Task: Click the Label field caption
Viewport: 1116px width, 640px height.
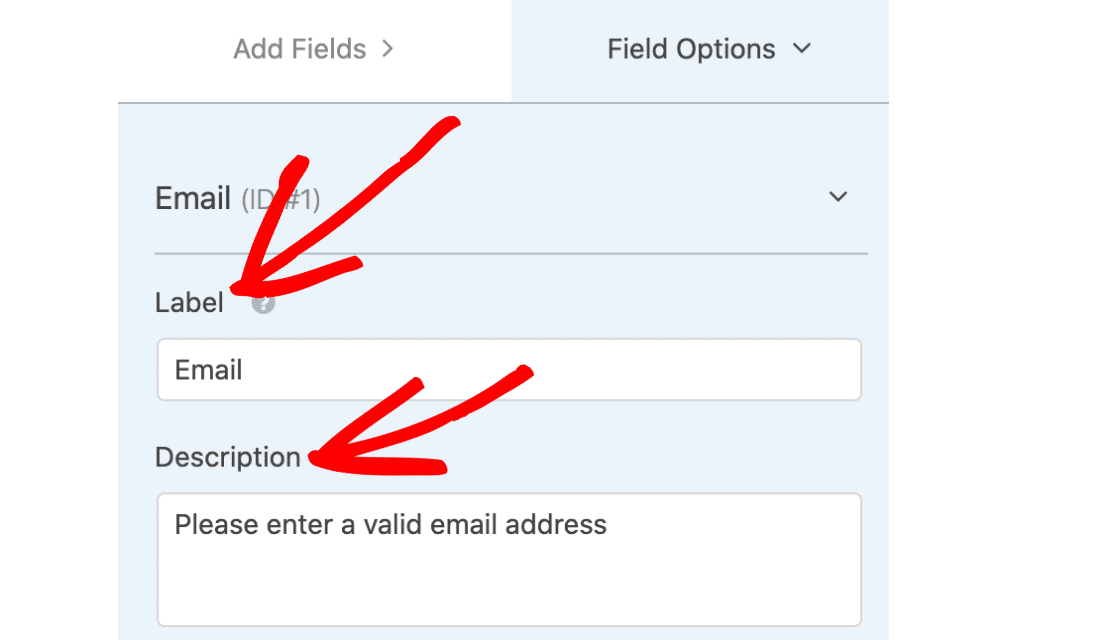Action: coord(189,303)
